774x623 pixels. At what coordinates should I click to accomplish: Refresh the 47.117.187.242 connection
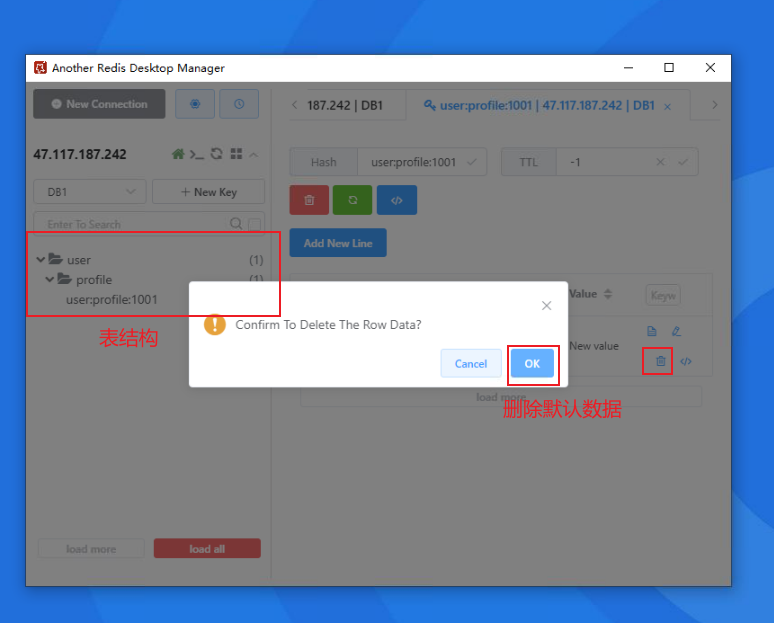[217, 154]
